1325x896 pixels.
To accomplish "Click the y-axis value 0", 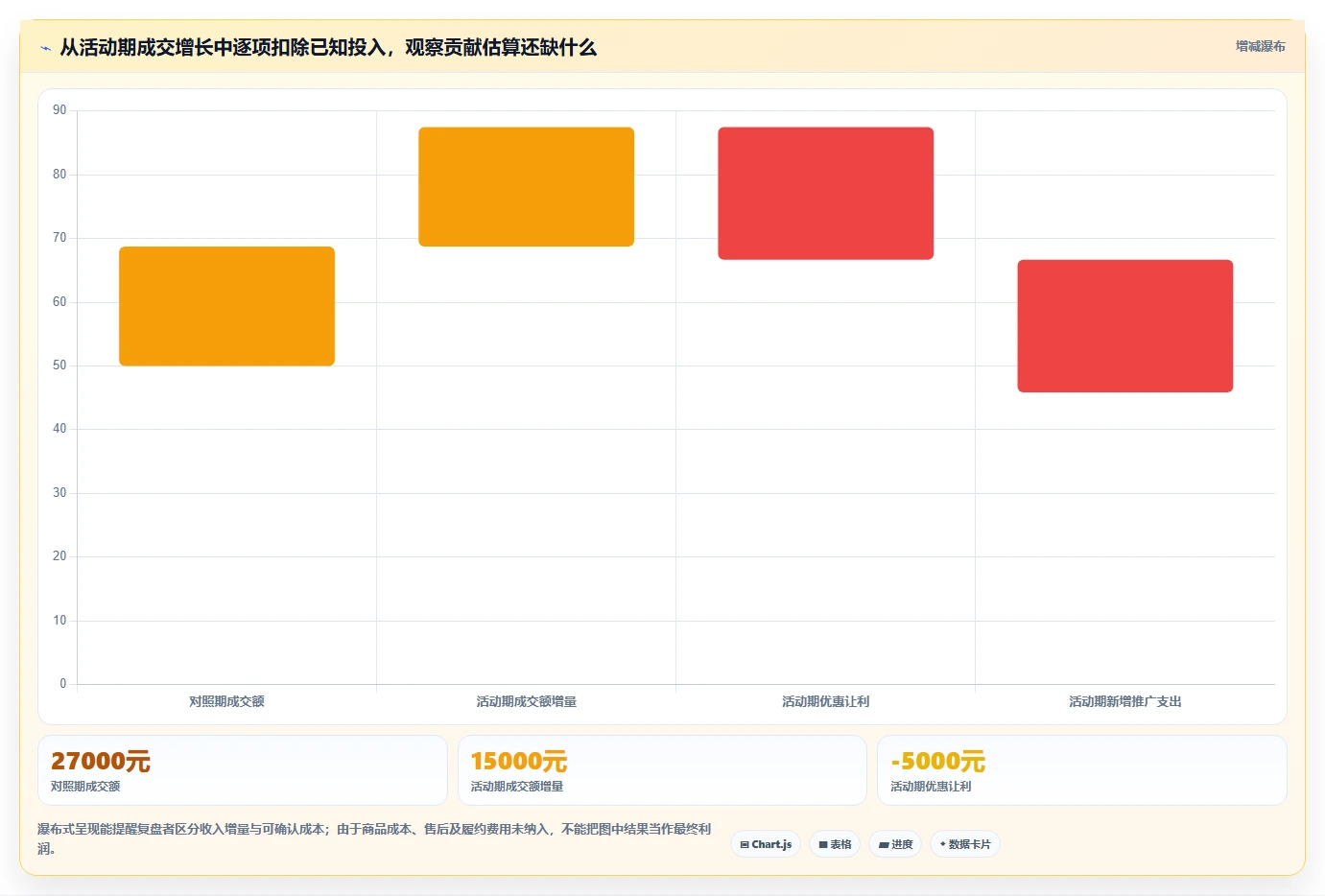I will pyautogui.click(x=63, y=684).
